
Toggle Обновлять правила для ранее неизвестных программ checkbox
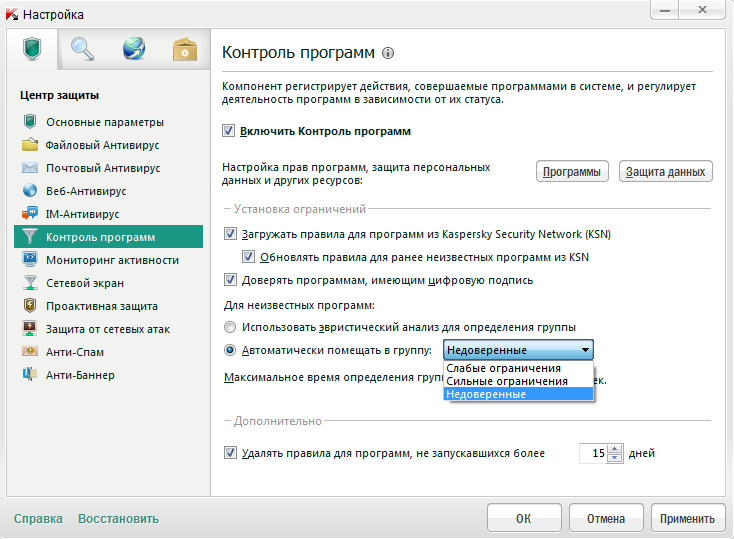coord(249,257)
